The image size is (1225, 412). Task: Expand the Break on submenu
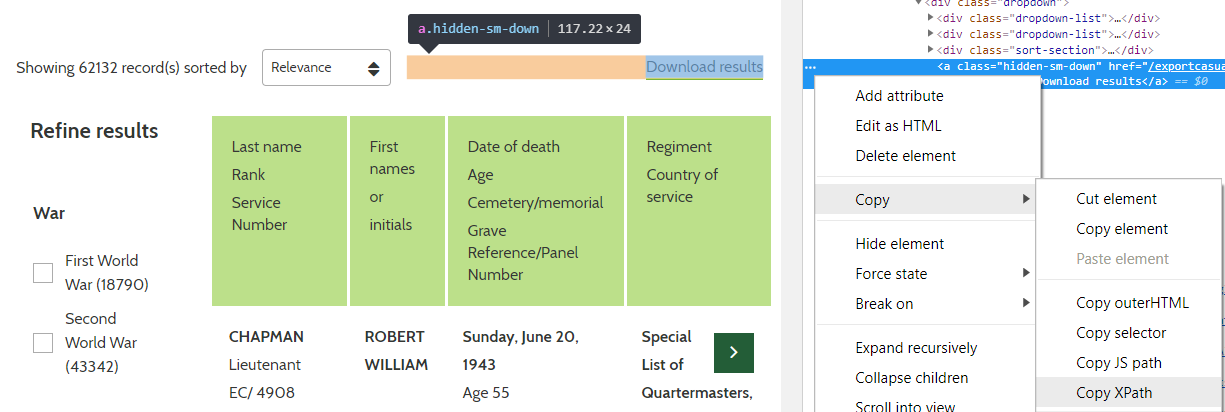(927, 304)
